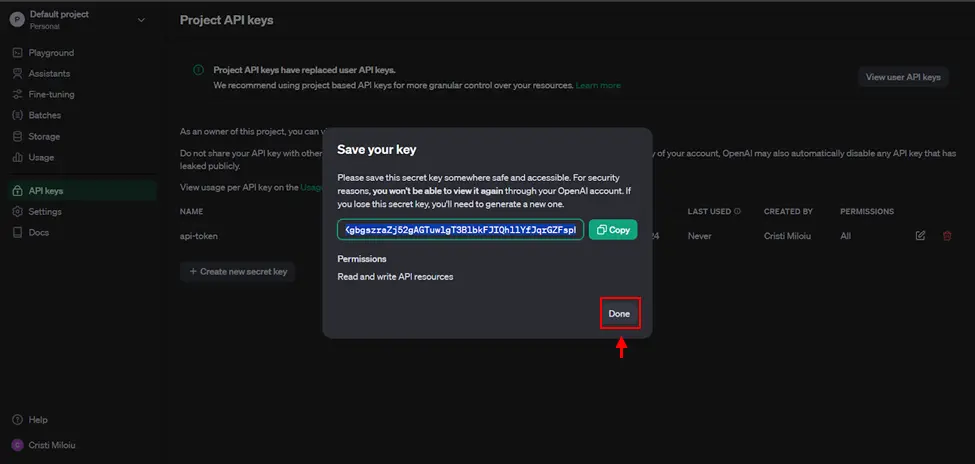Navigate to Batches

pos(45,115)
